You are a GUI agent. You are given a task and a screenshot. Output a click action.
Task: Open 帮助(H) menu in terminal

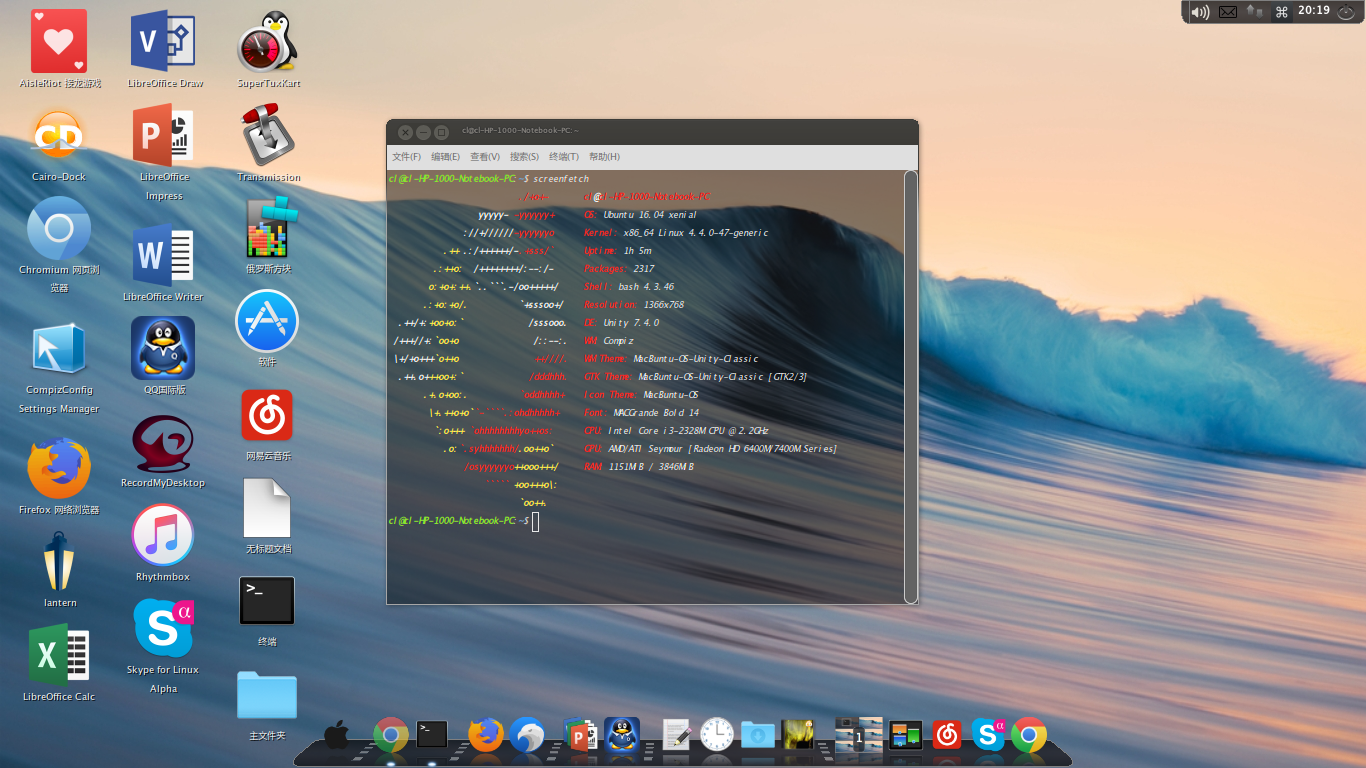(604, 157)
